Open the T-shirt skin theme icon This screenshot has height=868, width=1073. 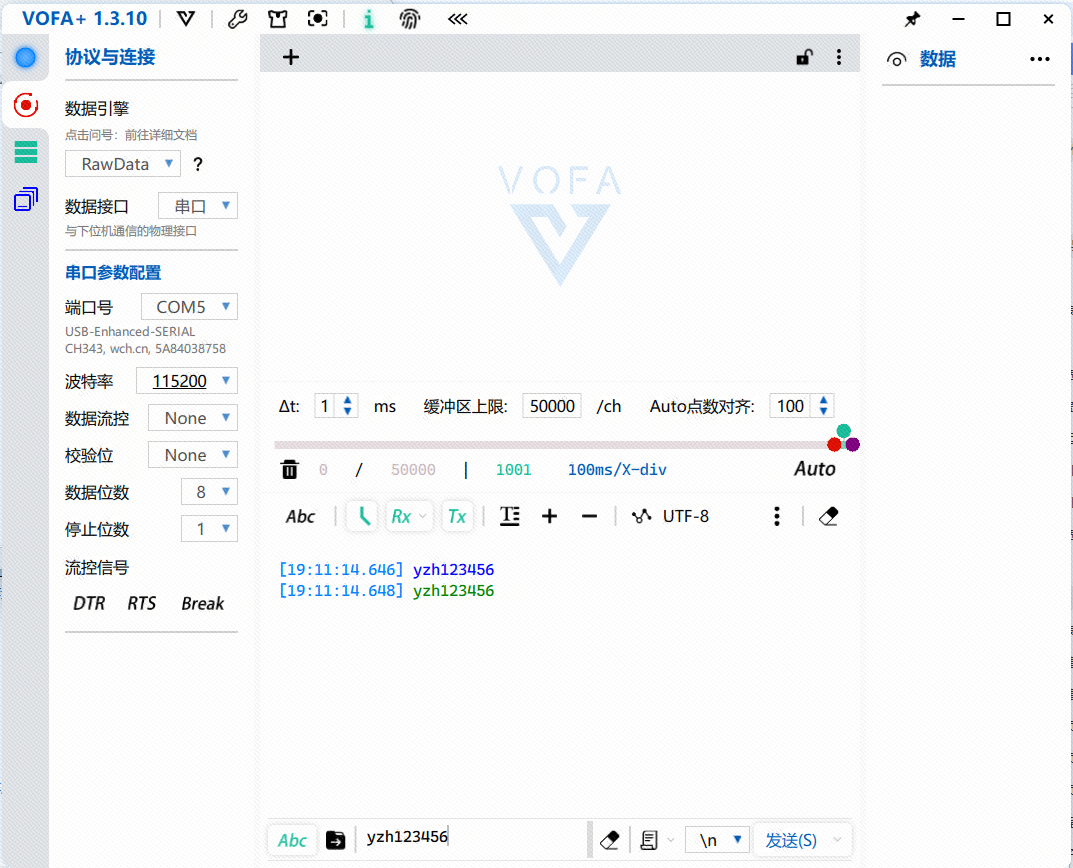(x=277, y=19)
